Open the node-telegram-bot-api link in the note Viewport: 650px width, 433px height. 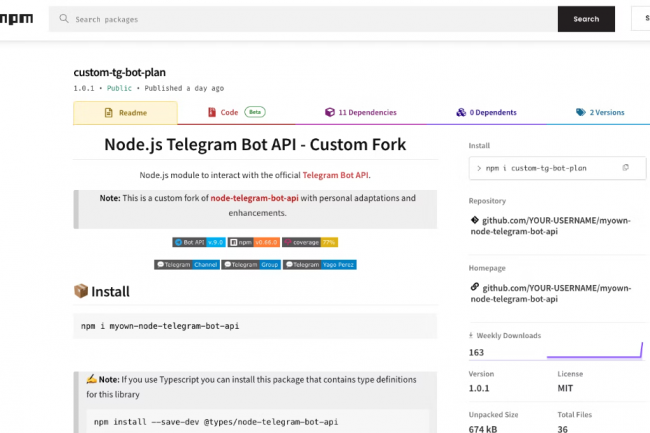point(255,198)
